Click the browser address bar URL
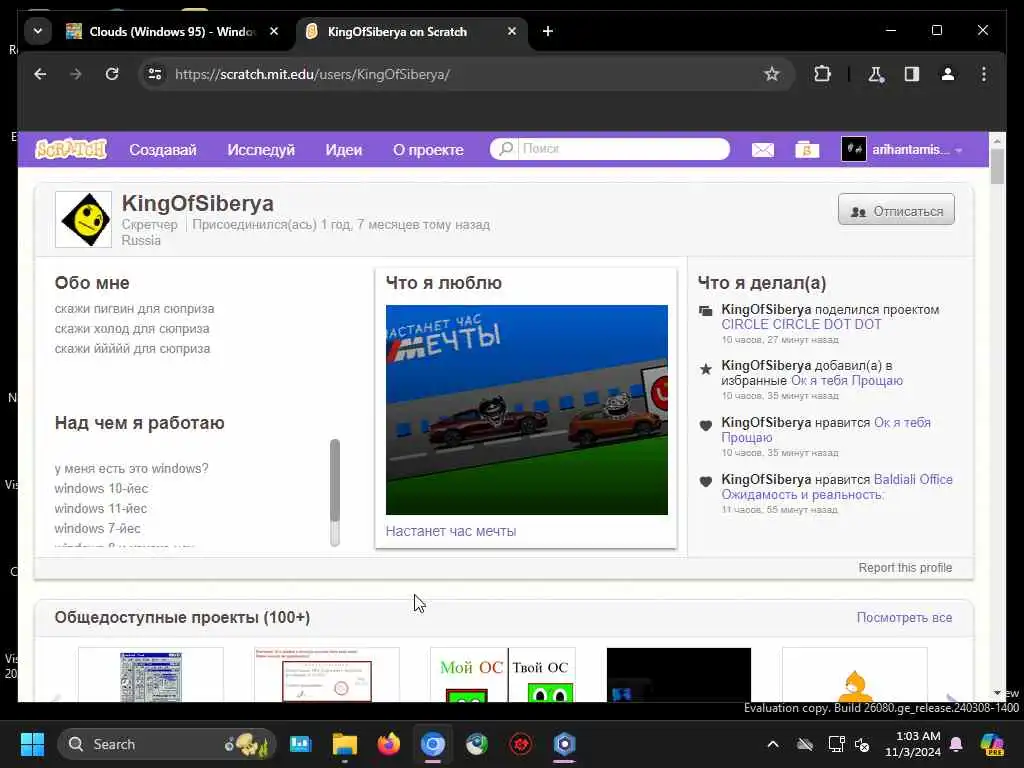 312,74
